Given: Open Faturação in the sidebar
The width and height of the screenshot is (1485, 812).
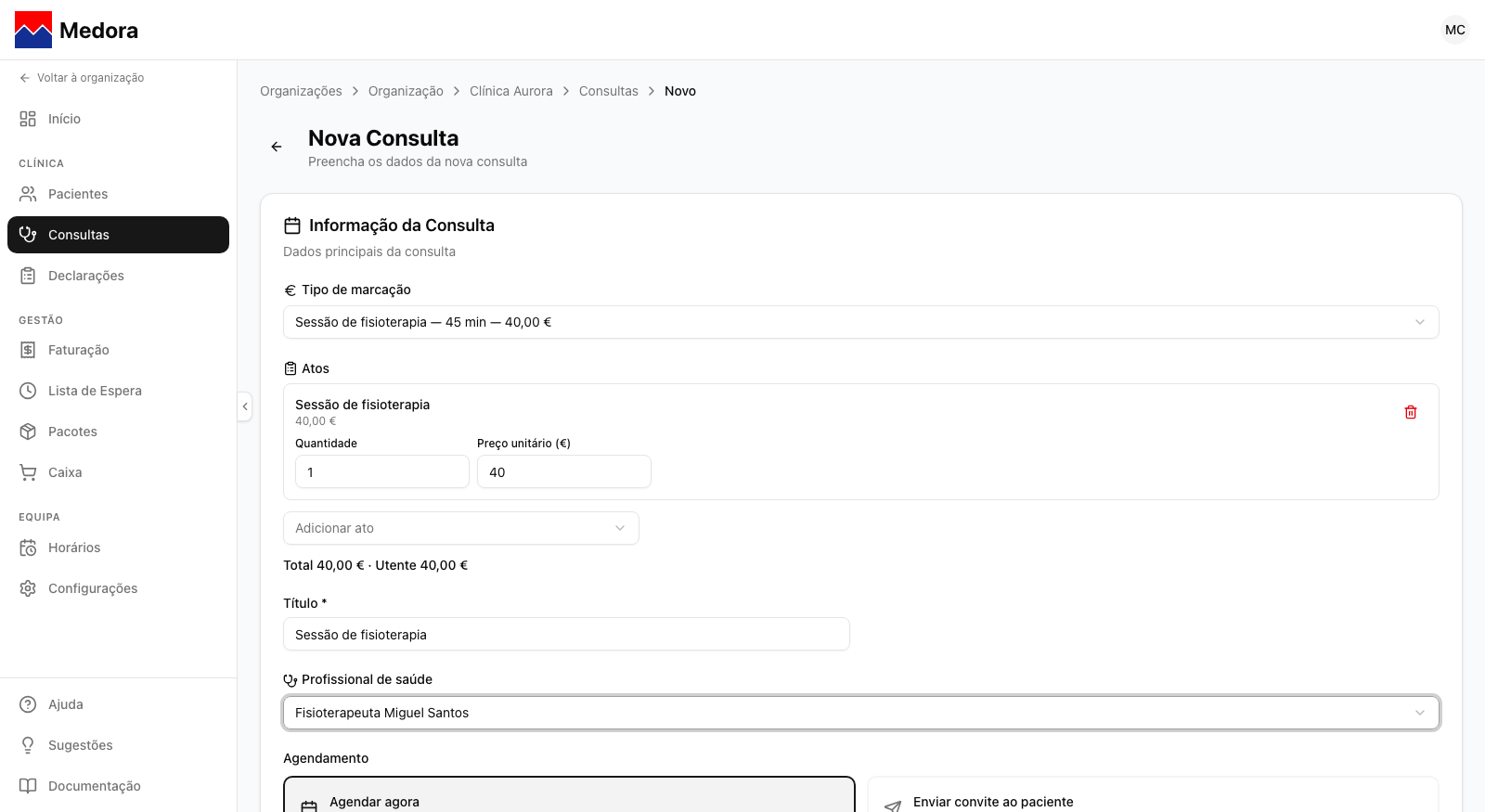Looking at the screenshot, I should 118,350.
